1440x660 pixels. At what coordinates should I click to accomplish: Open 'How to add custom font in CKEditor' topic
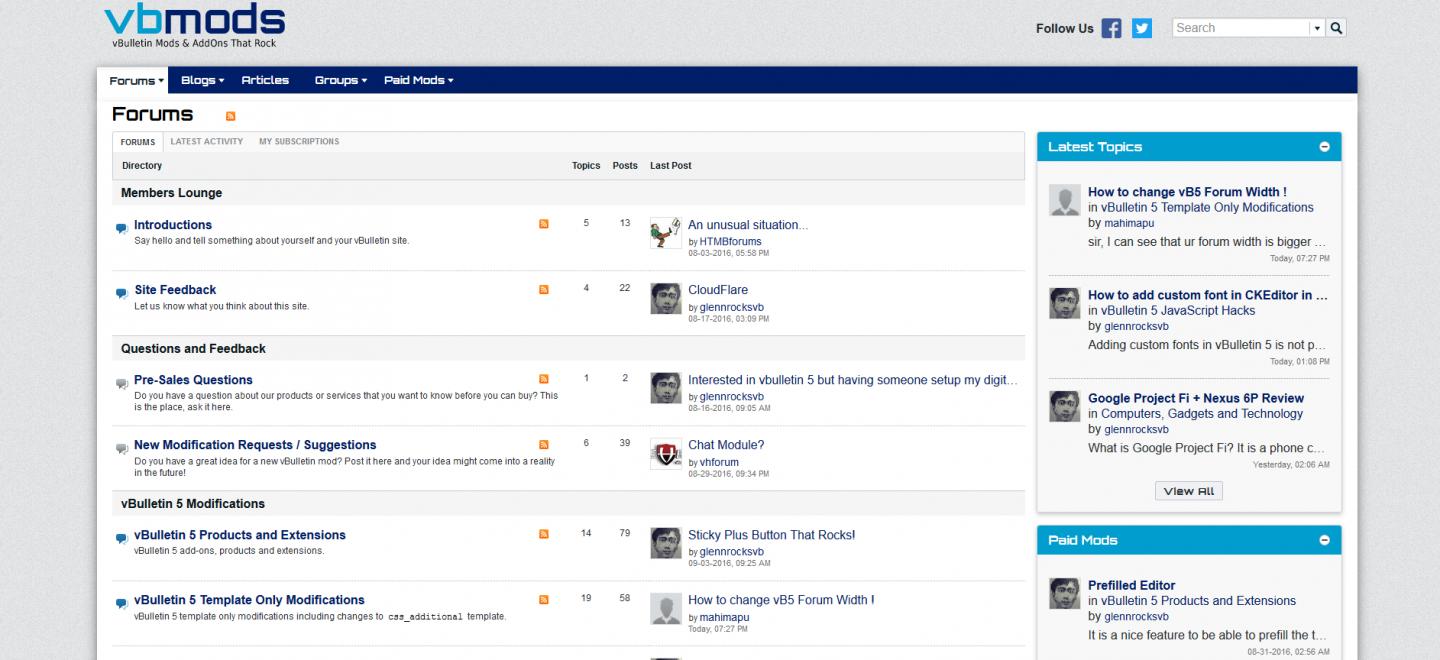pyautogui.click(x=1208, y=295)
